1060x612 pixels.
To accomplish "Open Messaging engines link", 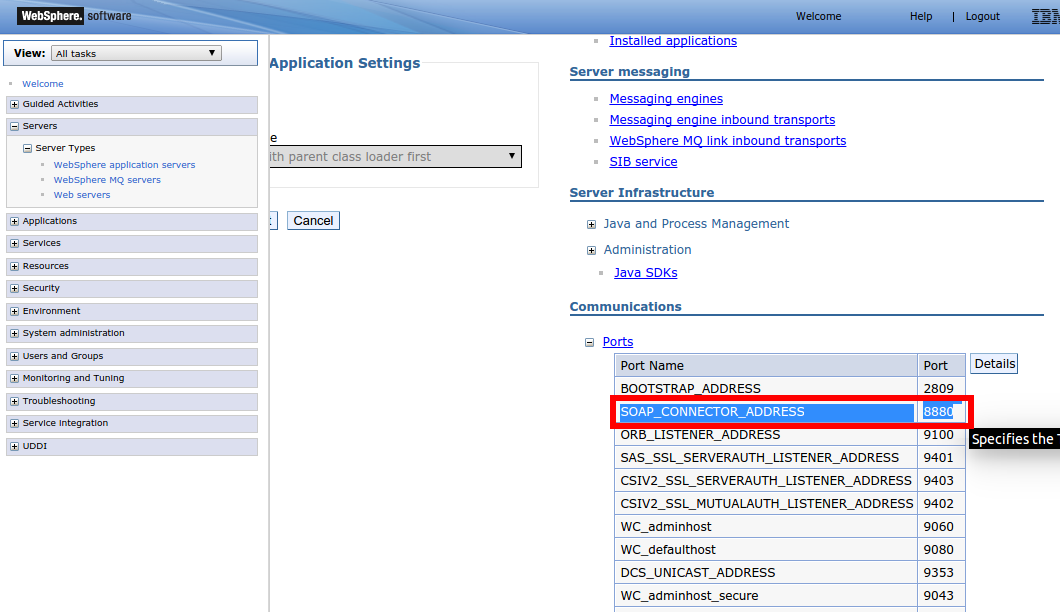I will [x=666, y=99].
